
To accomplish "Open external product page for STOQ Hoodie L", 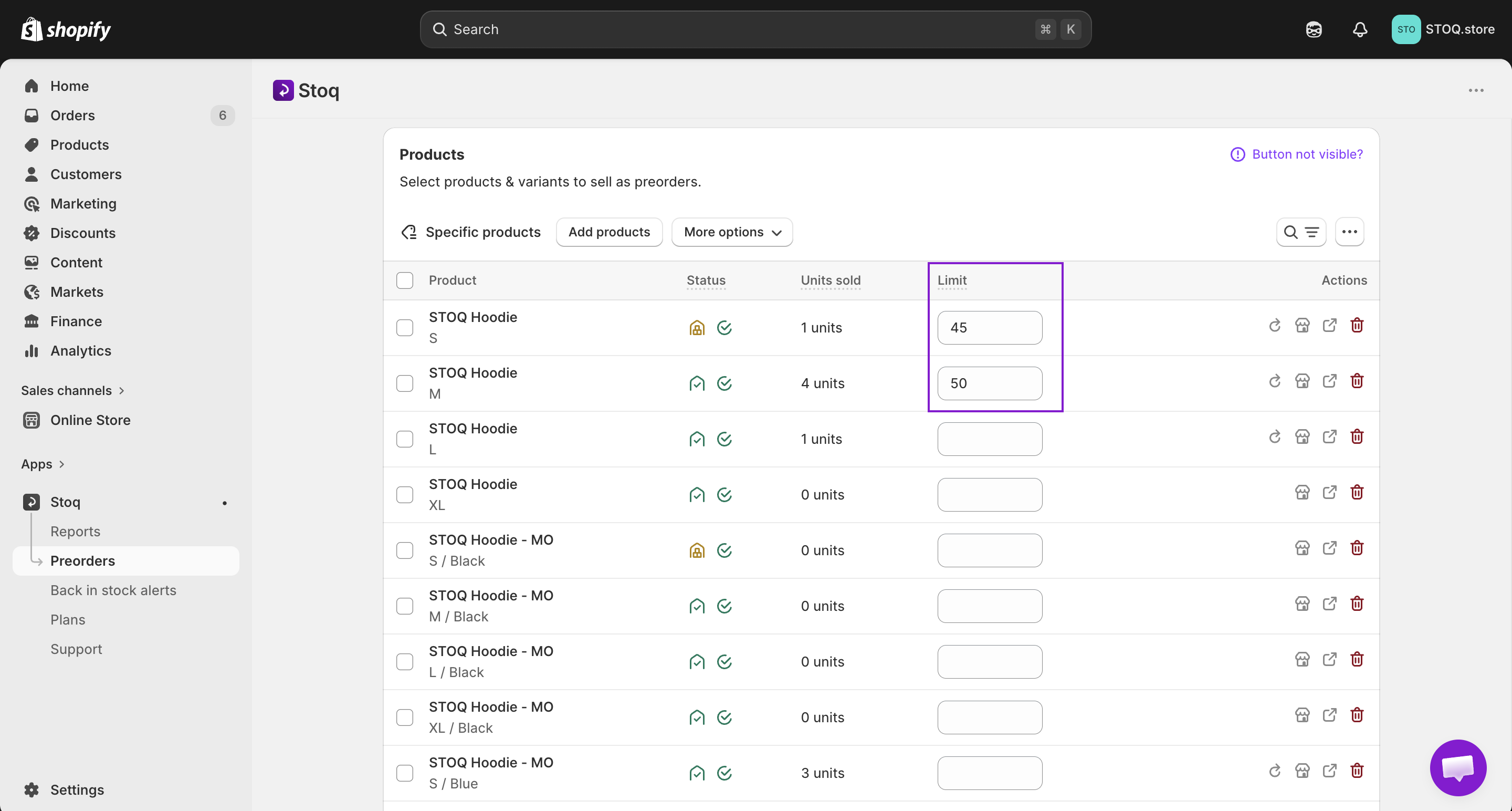I will point(1329,436).
